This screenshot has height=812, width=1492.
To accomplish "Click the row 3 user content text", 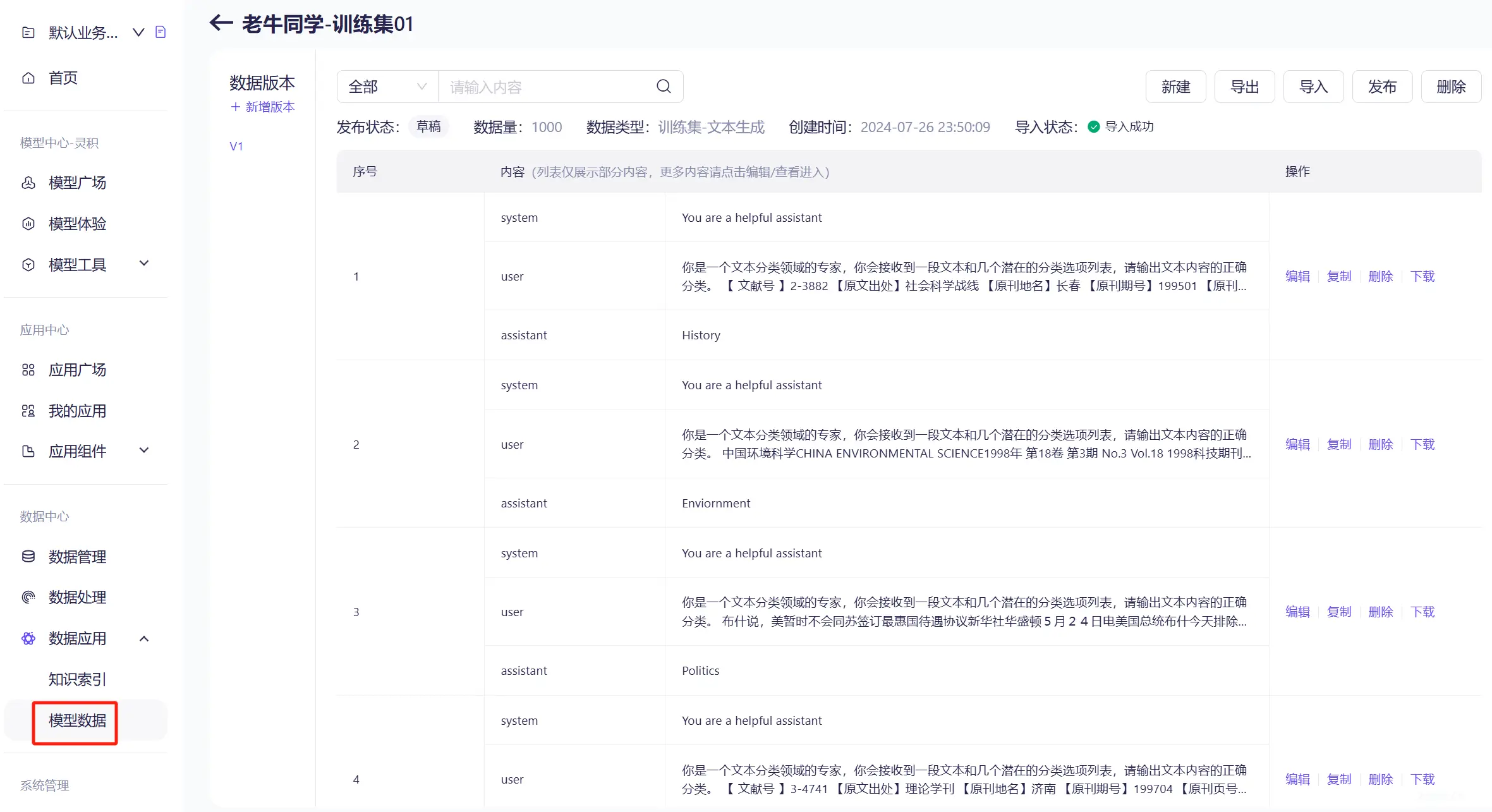I will click(964, 612).
